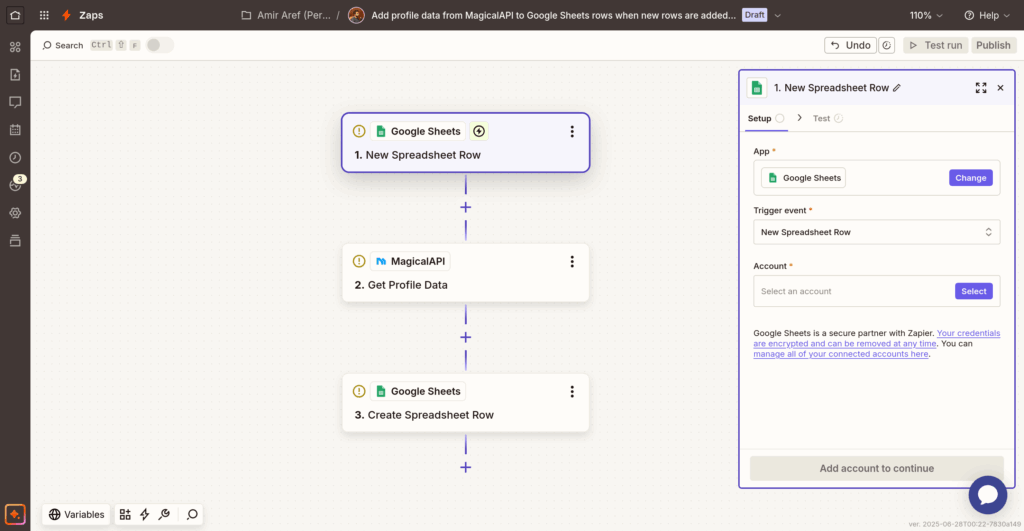Open the Help menu
The image size is (1024, 531).
pos(987,15)
